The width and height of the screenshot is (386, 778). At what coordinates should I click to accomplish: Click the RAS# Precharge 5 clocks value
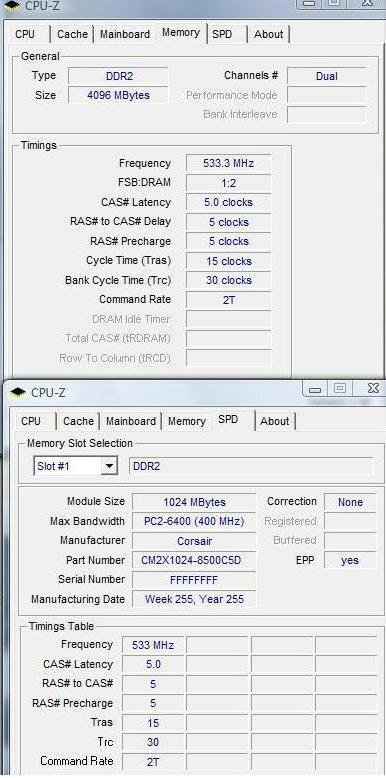tap(228, 241)
